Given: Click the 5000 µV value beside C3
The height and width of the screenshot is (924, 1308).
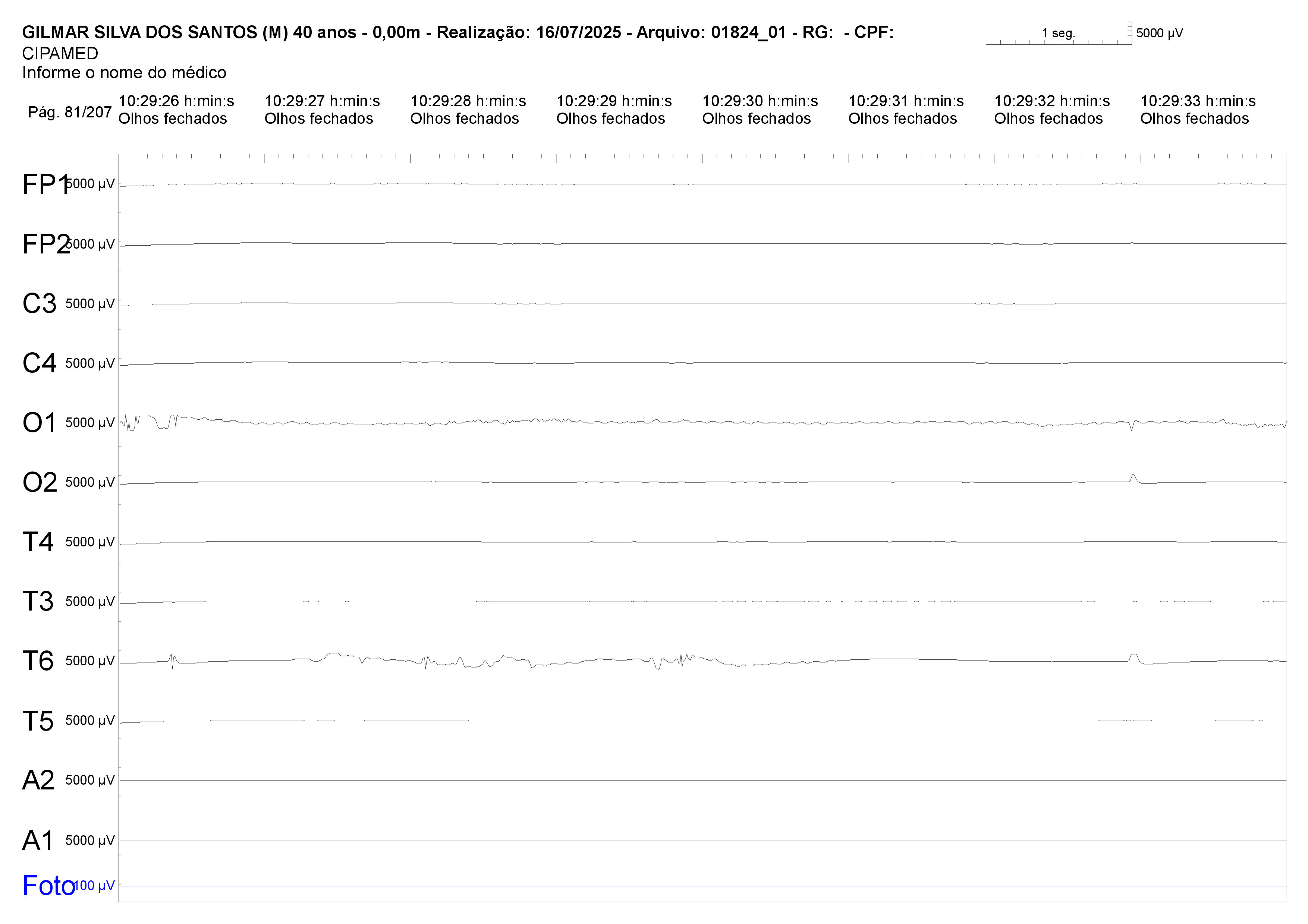Looking at the screenshot, I should [90, 304].
